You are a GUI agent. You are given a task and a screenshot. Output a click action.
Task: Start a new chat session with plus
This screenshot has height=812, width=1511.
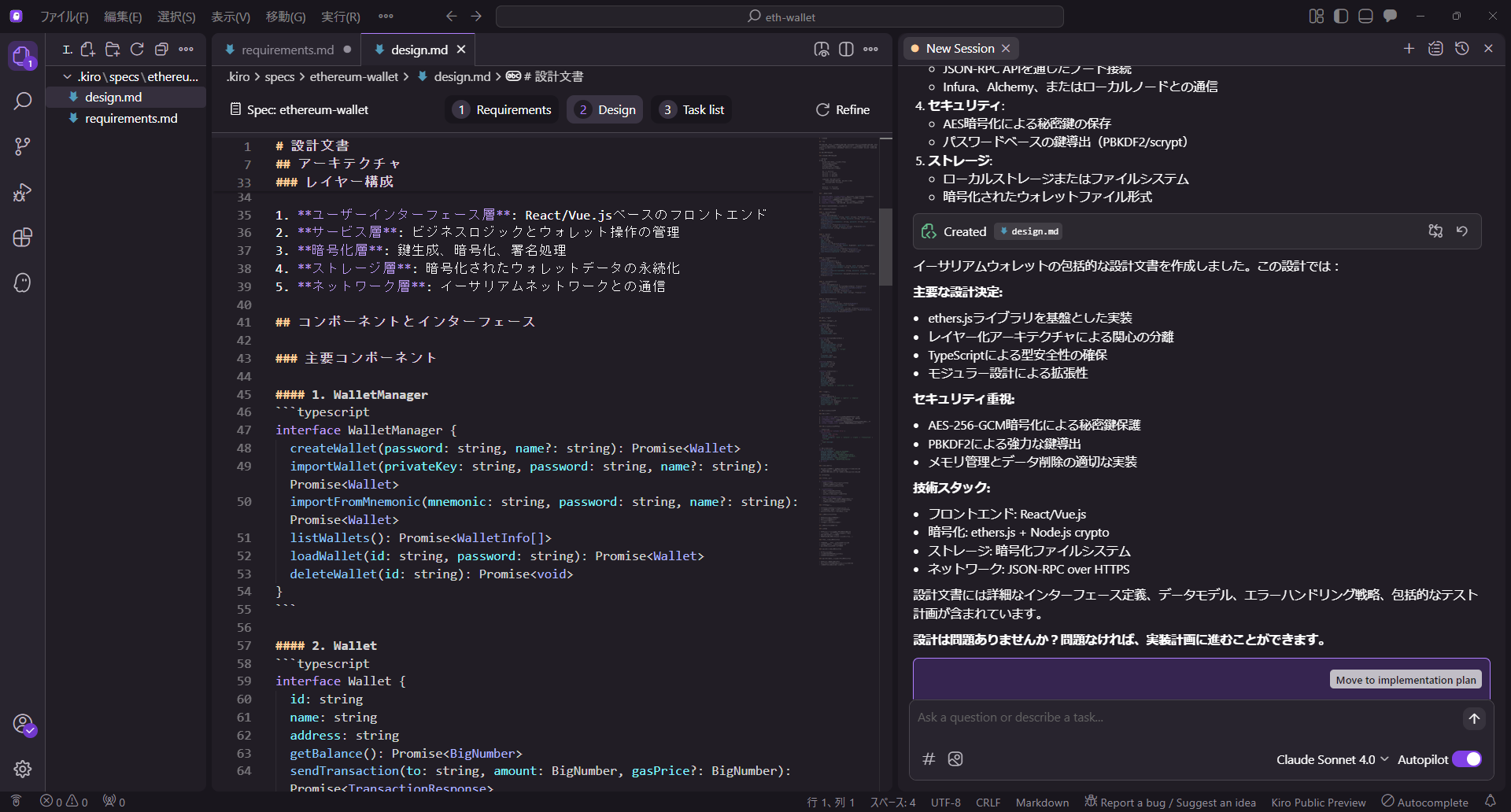point(1409,48)
